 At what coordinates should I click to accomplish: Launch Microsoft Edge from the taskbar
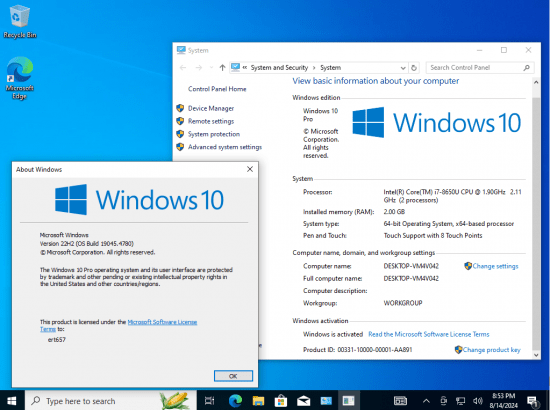tap(235, 401)
